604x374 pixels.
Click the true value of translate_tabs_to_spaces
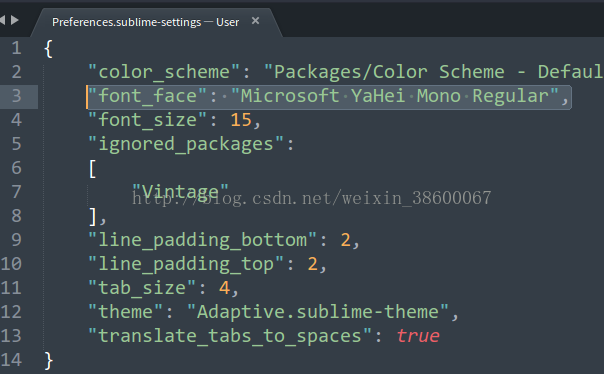(x=418, y=336)
